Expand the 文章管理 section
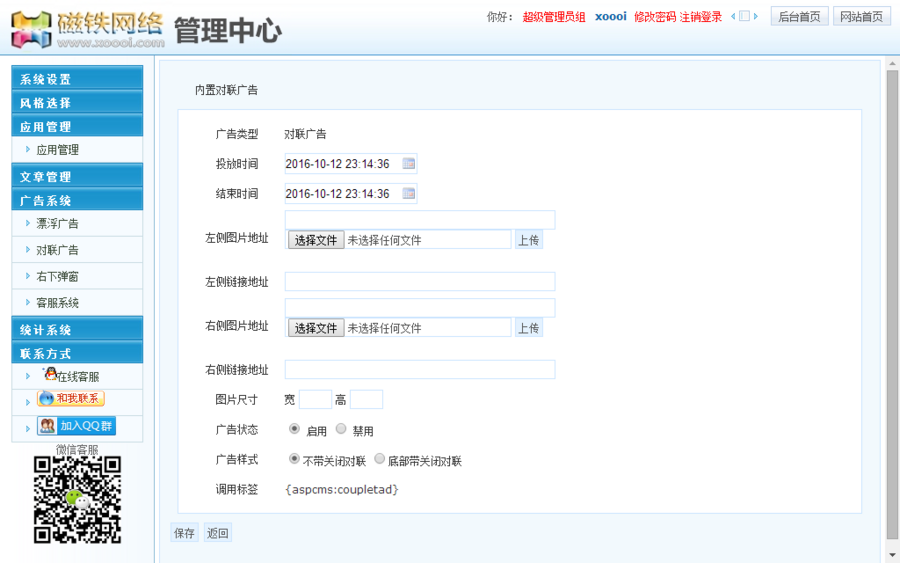This screenshot has width=900, height=563. coord(77,176)
